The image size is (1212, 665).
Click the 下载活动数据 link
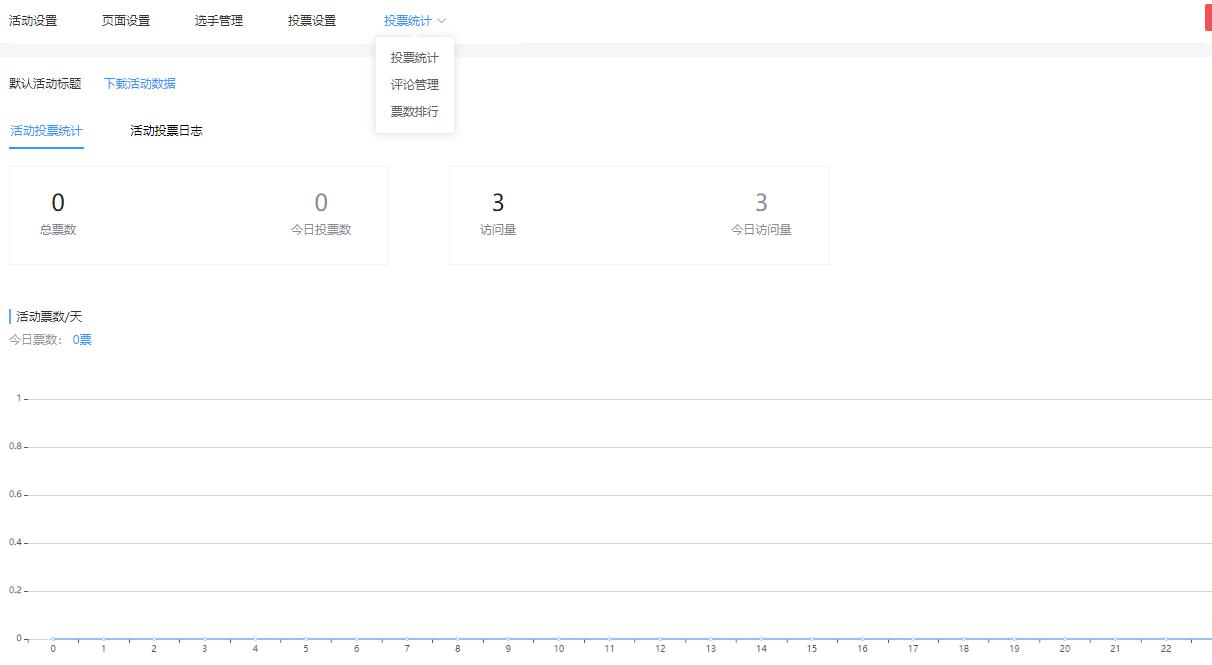point(139,83)
